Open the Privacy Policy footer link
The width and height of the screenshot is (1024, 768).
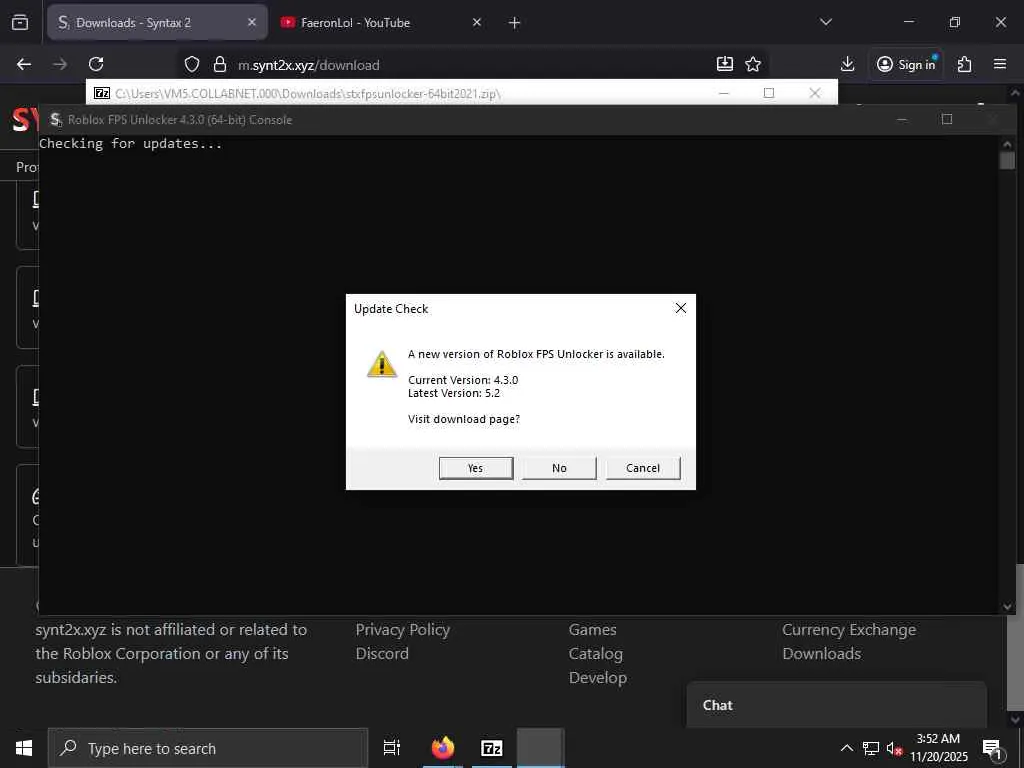click(402, 630)
